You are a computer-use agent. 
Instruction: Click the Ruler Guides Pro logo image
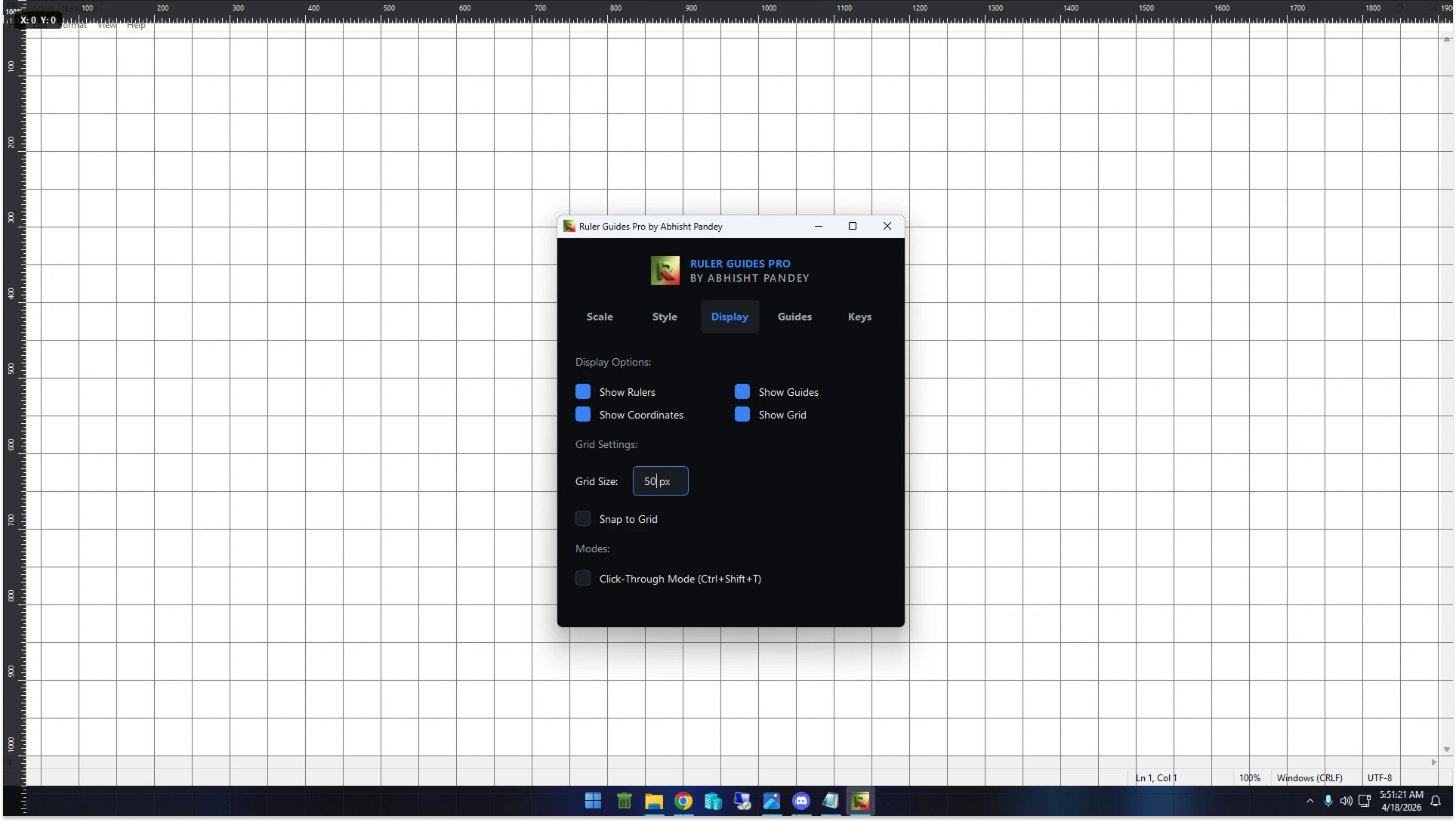click(x=665, y=270)
